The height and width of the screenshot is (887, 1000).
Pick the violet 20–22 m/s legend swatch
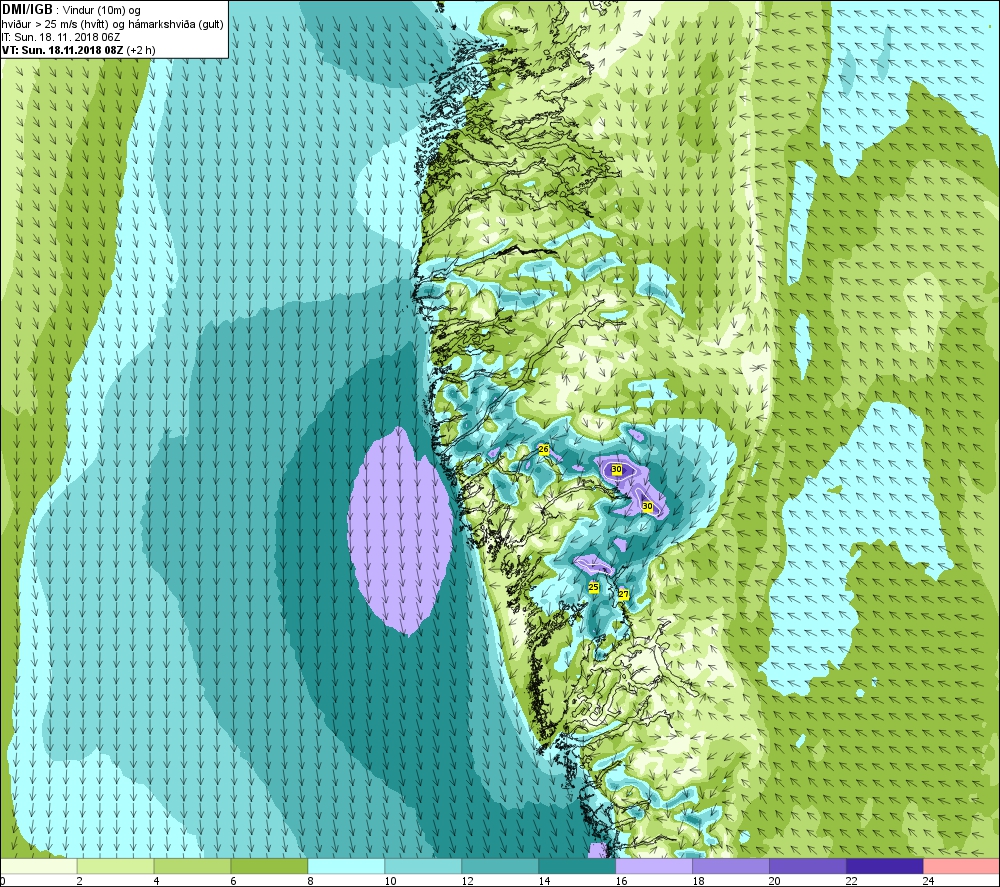tap(807, 866)
